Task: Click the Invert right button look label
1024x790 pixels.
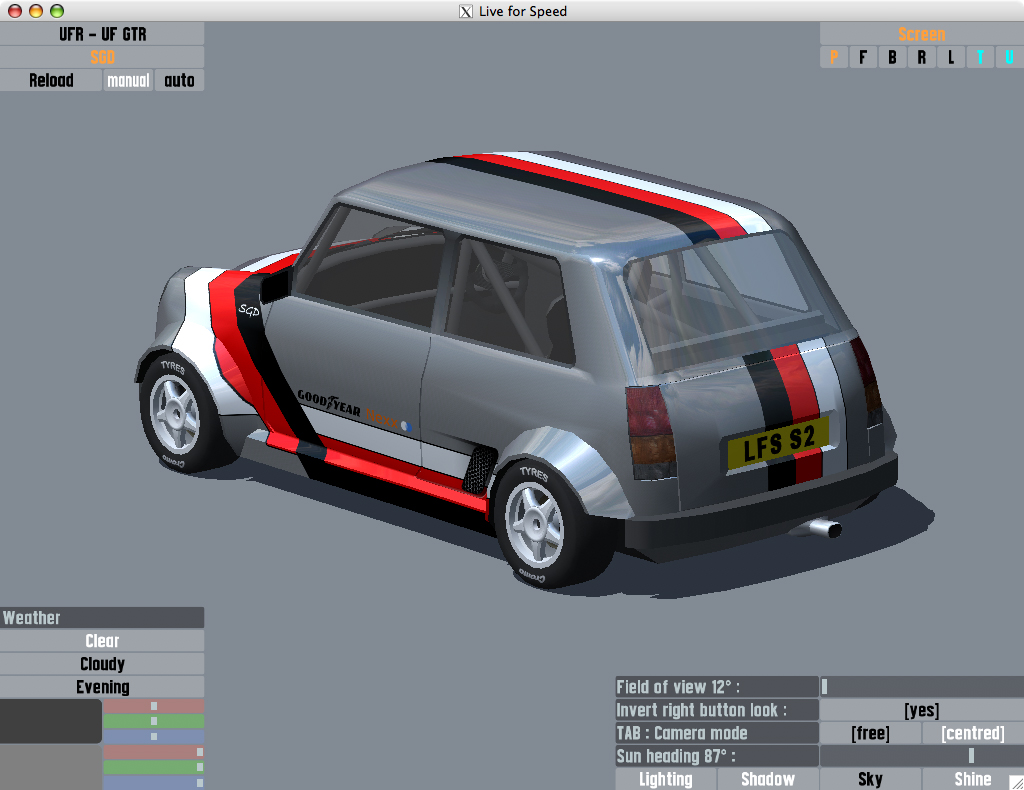Action: 716,710
